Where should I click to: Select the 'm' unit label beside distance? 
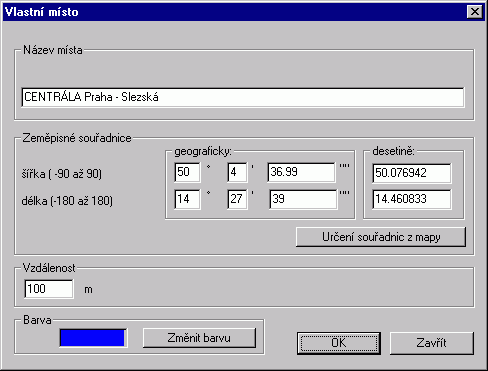pyautogui.click(x=88, y=290)
